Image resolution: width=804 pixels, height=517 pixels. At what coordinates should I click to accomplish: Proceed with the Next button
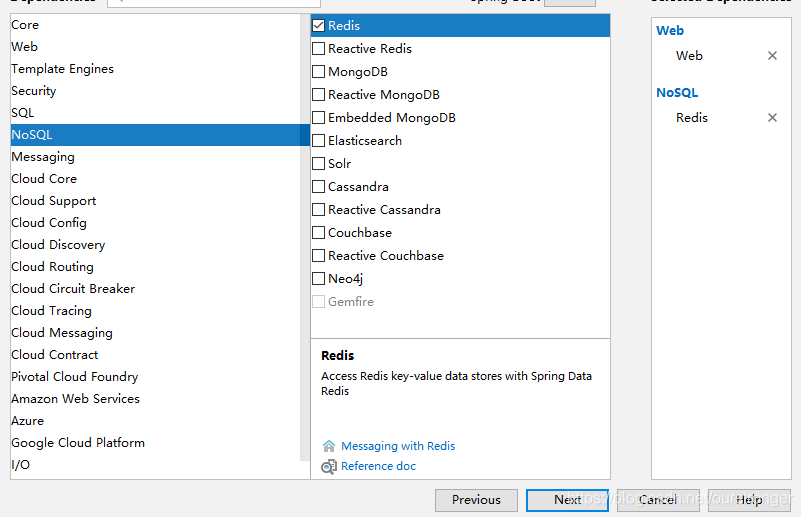point(567,500)
